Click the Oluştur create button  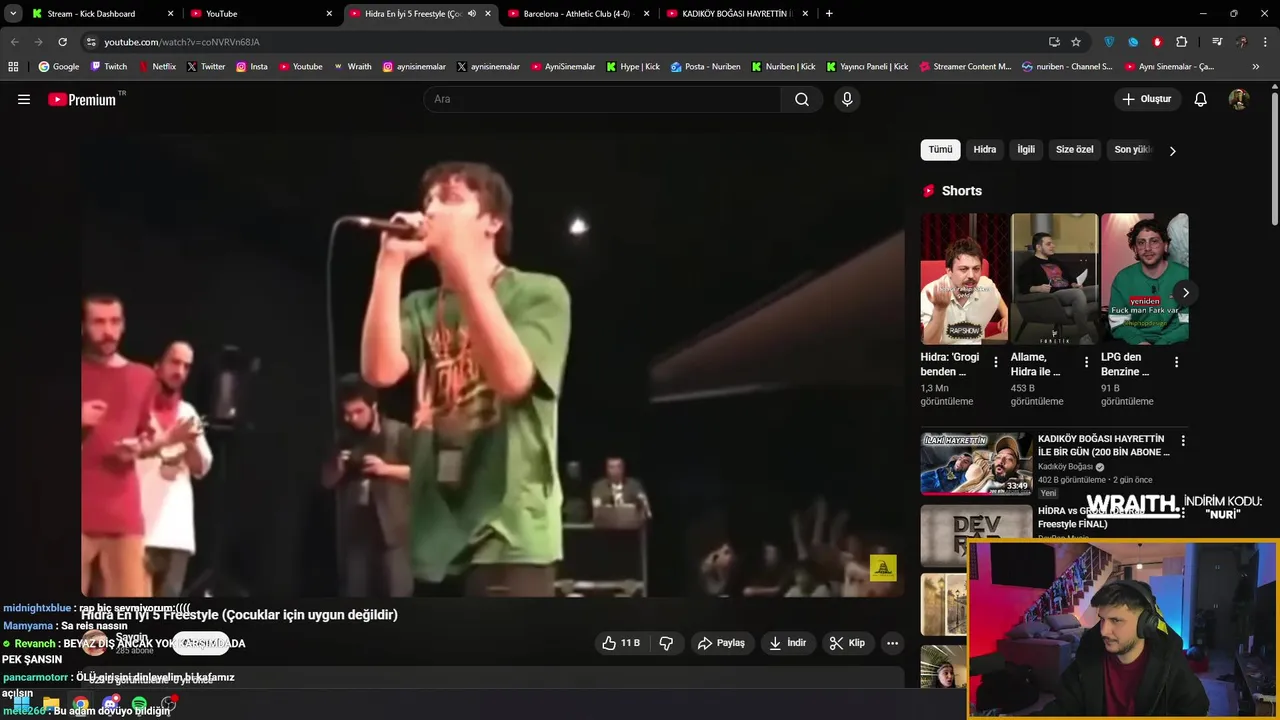pyautogui.click(x=1148, y=99)
